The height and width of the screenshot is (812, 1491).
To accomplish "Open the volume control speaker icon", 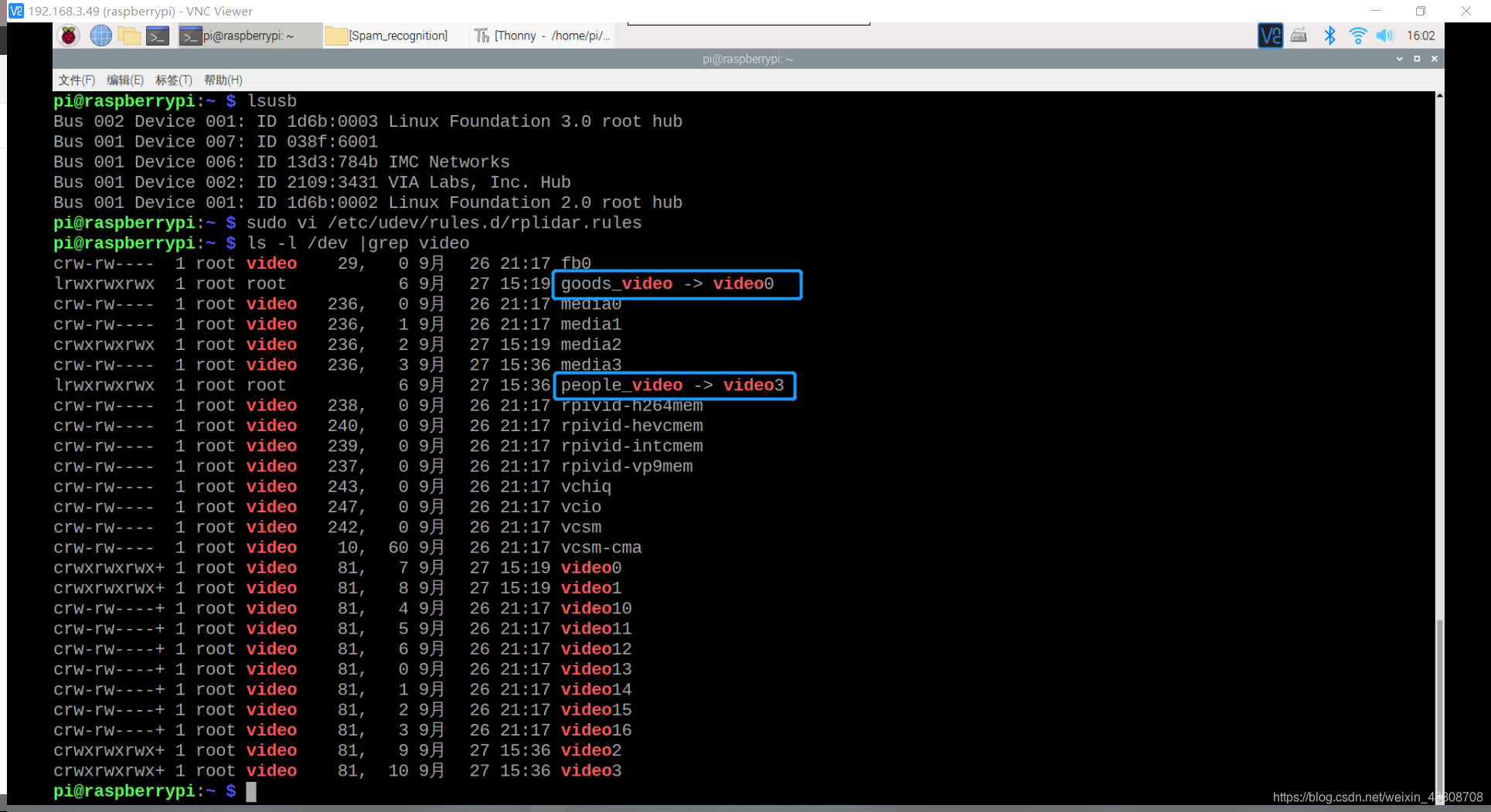I will click(1384, 36).
